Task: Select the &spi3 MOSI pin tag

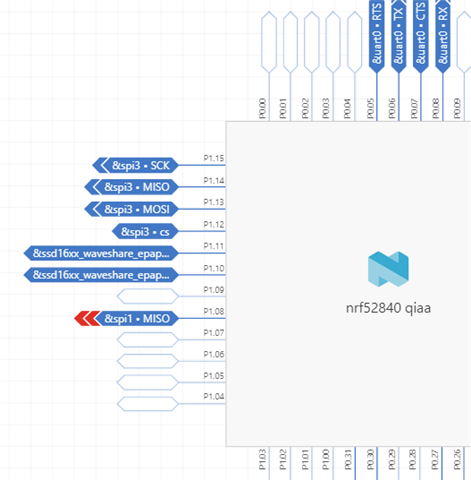Action: [131, 209]
